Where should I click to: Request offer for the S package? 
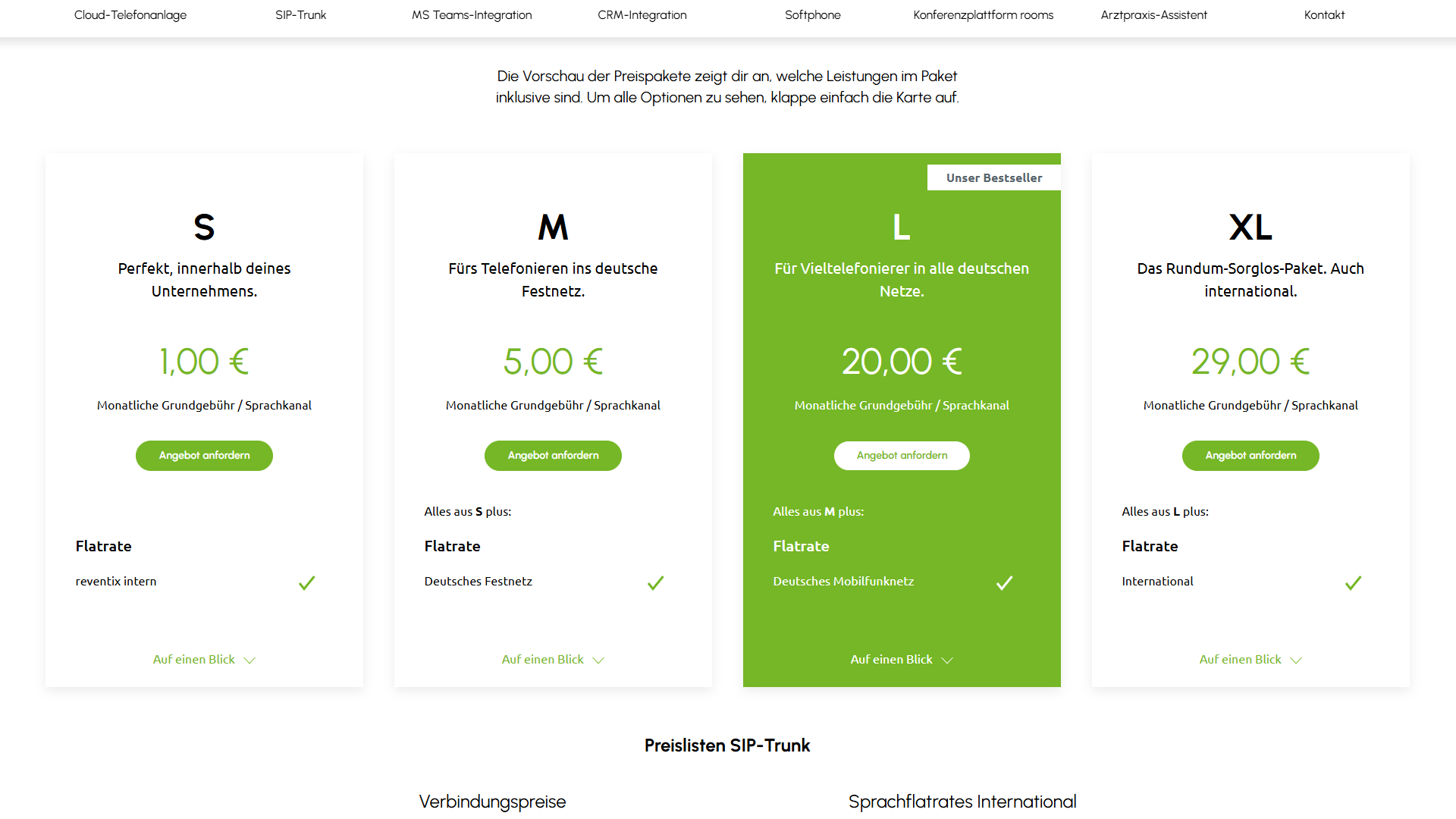pyautogui.click(x=204, y=456)
